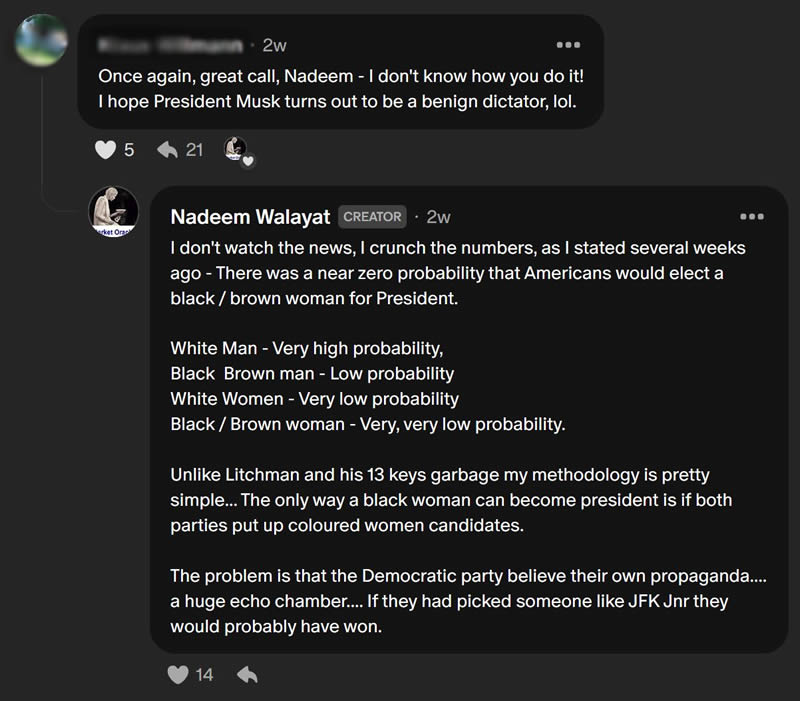Click the CREATOR badge

click(x=372, y=217)
